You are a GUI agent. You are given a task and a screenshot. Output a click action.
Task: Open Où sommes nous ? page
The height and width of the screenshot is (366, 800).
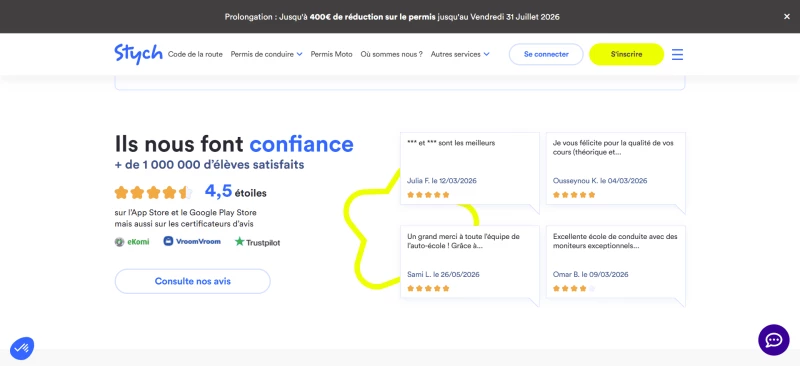(x=391, y=54)
